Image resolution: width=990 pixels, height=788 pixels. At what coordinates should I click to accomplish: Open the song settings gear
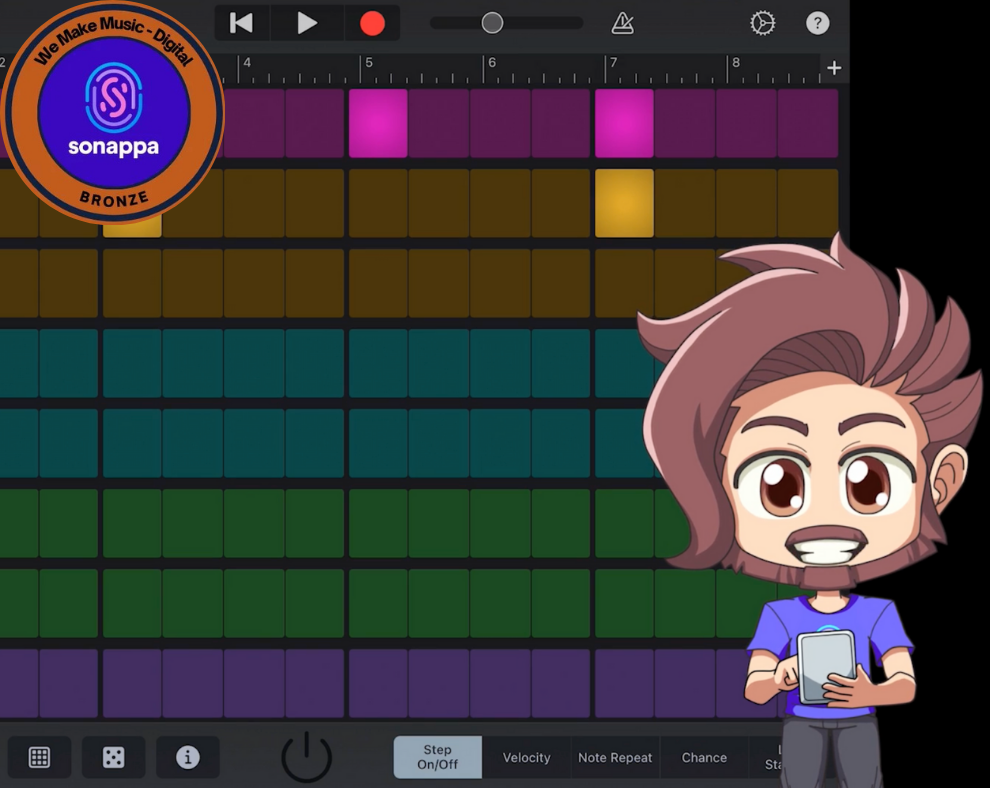[x=763, y=23]
